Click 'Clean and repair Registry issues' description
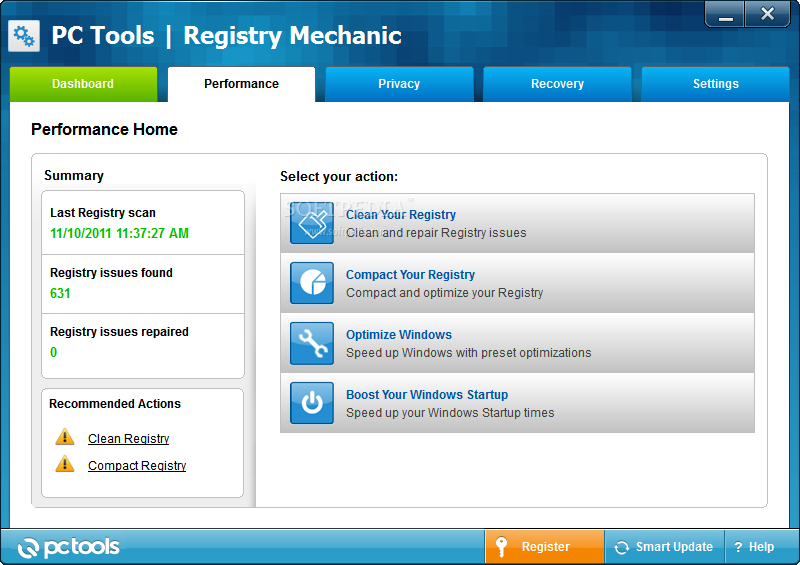 [436, 233]
